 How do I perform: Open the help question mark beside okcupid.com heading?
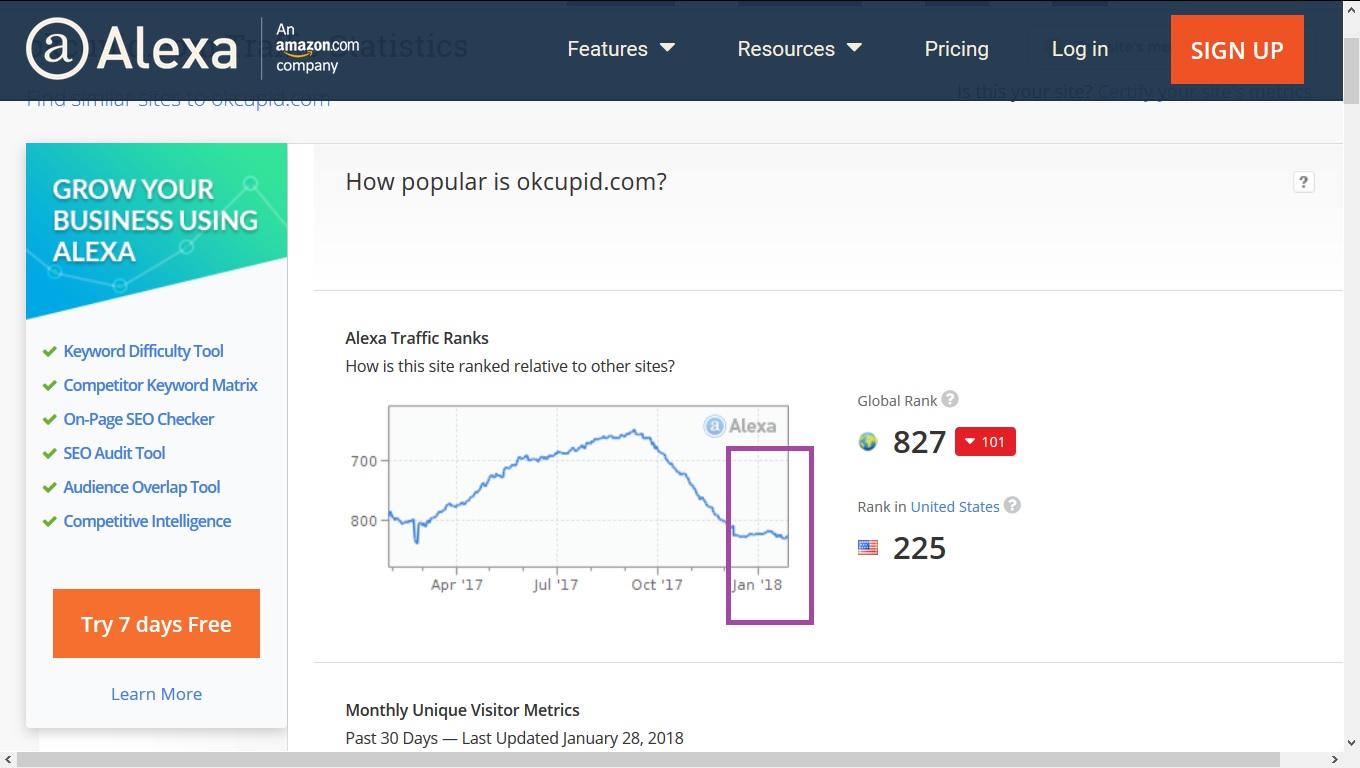click(x=1303, y=182)
